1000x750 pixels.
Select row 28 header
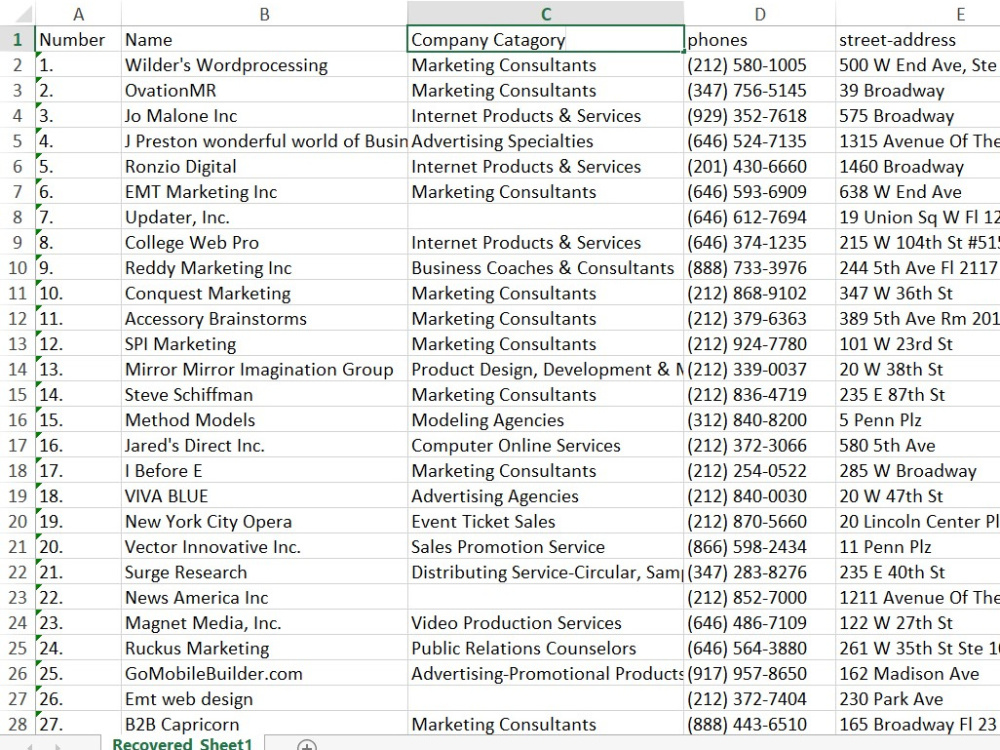(x=17, y=724)
